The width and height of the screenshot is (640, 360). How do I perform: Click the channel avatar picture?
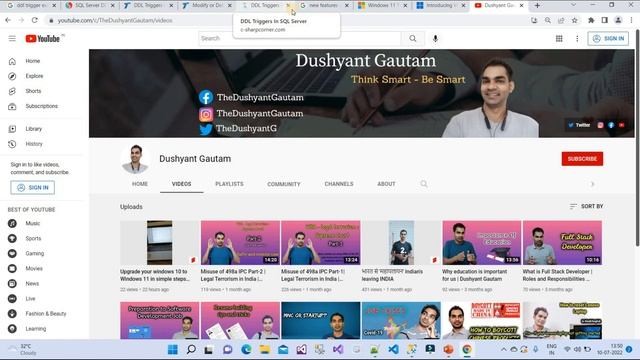coord(135,159)
